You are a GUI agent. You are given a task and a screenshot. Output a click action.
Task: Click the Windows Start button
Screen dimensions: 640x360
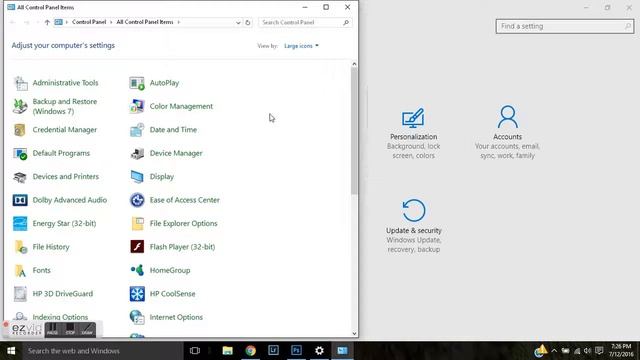(x=11, y=351)
